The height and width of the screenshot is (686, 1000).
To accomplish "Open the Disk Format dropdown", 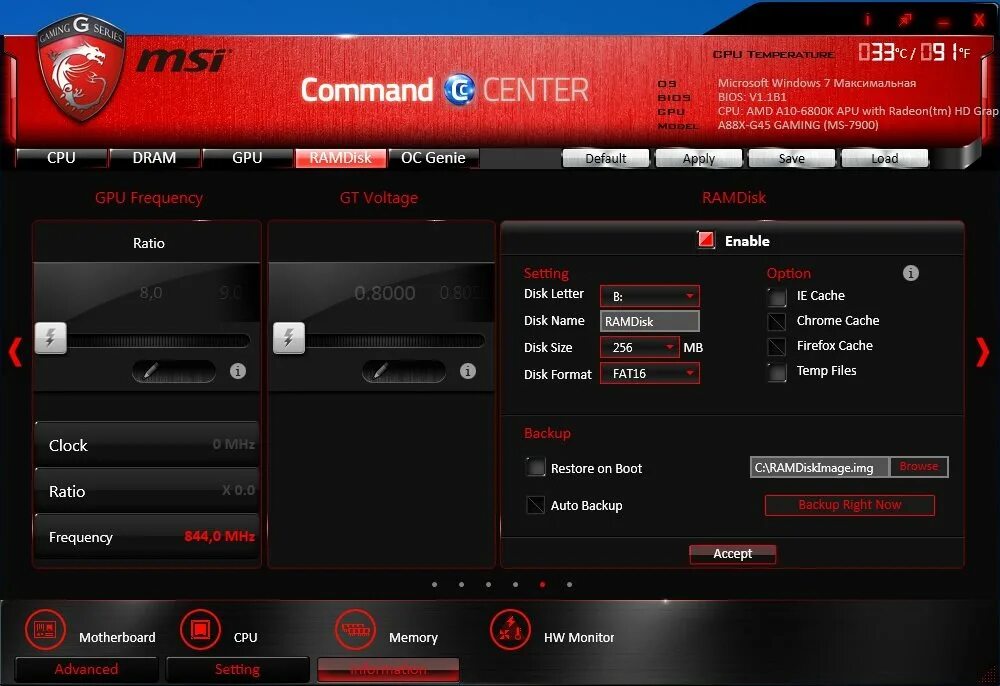I will tap(650, 373).
